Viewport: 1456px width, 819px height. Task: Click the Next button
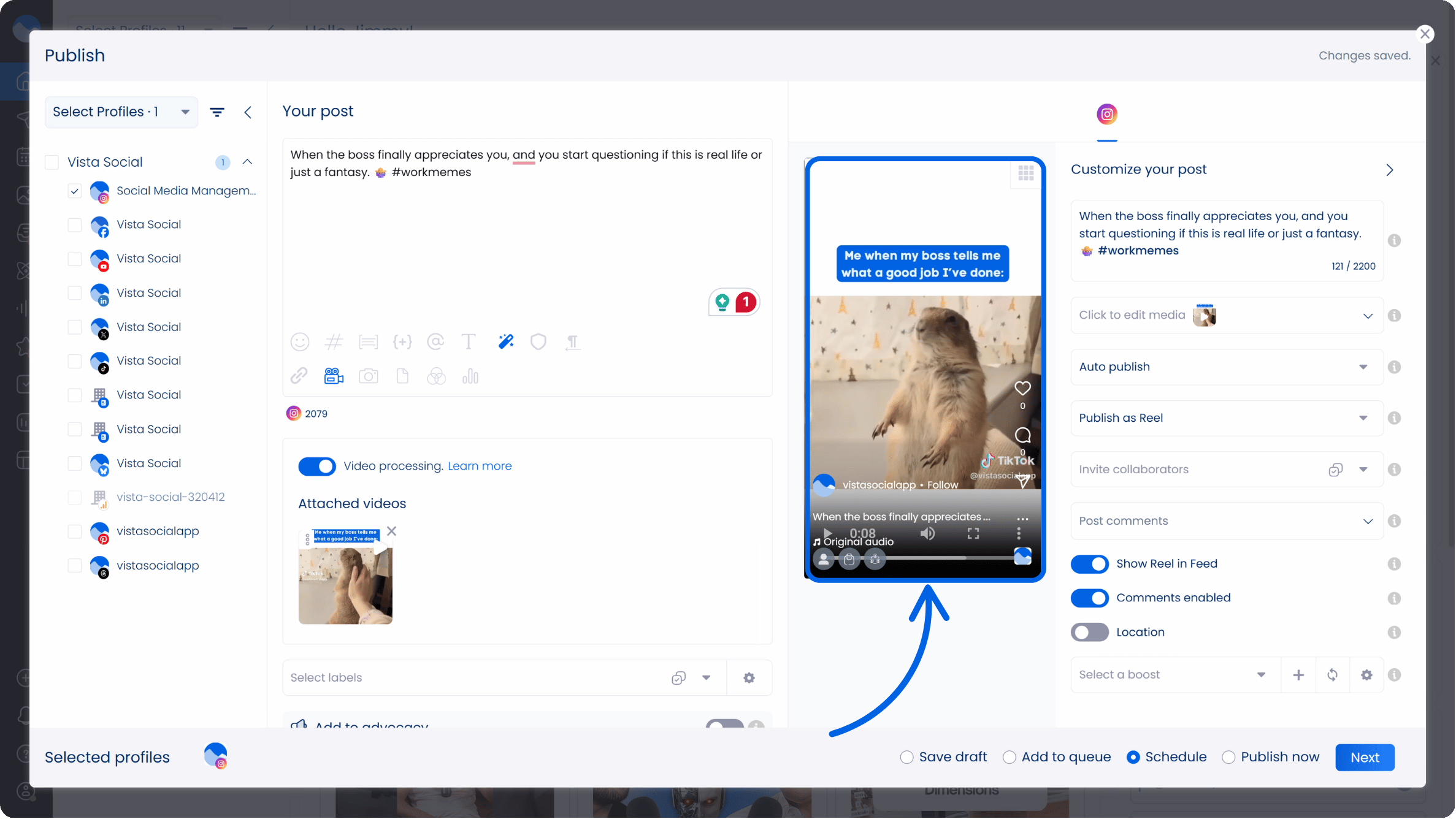1365,758
